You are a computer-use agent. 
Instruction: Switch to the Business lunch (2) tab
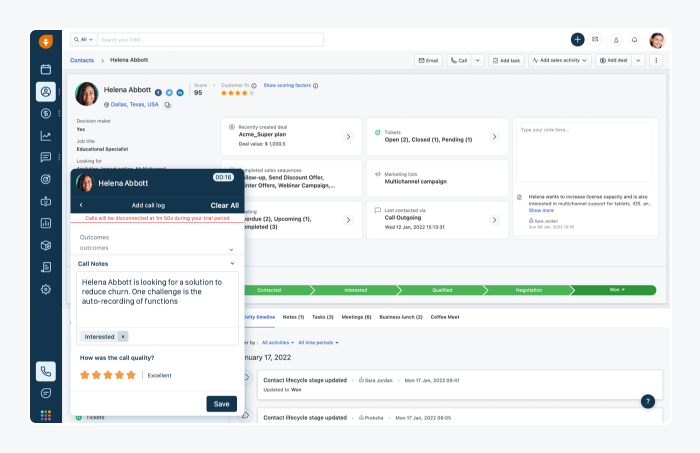pyautogui.click(x=401, y=317)
